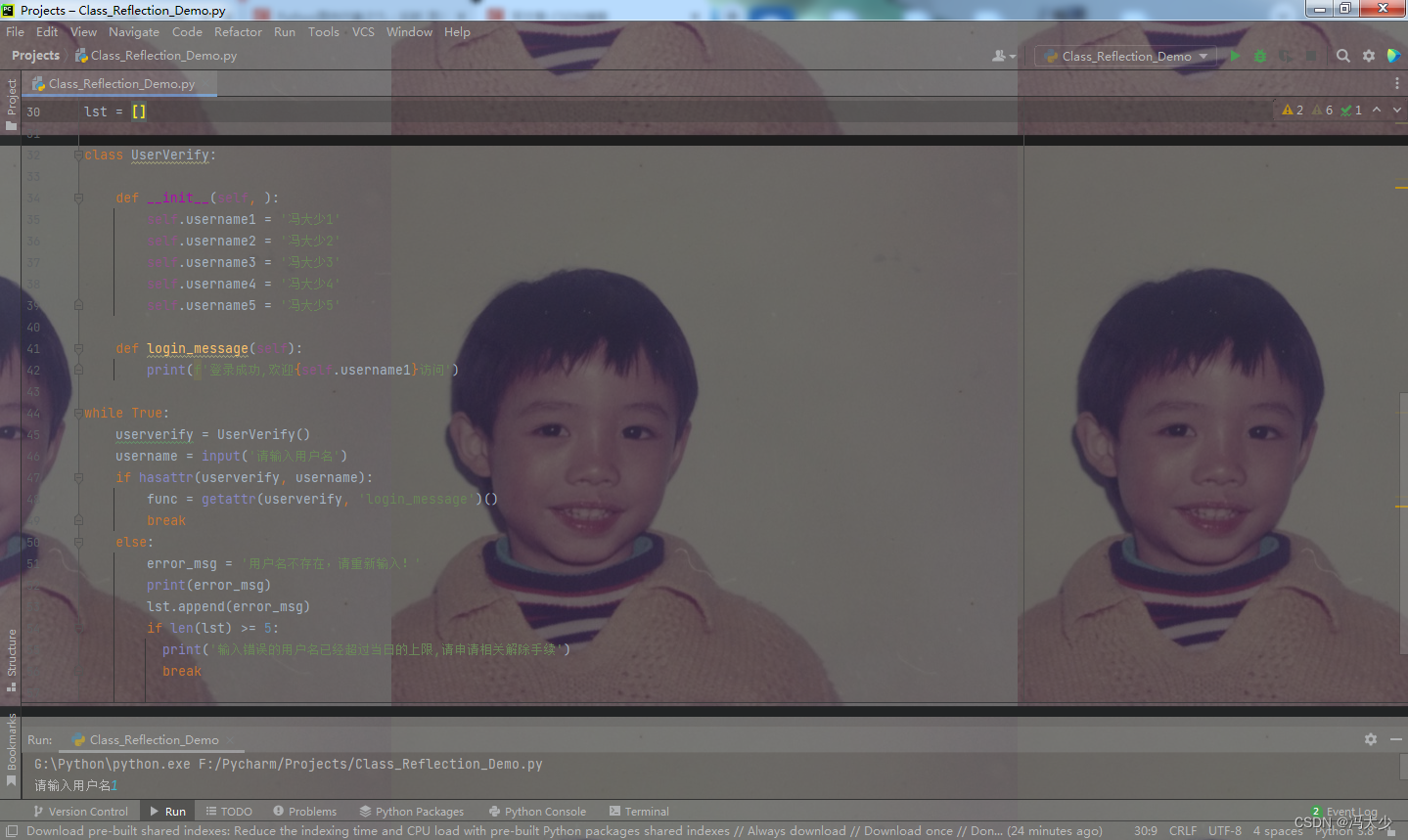This screenshot has height=840, width=1408.
Task: Collapse the class UserVerify fold marker
Action: (x=78, y=155)
